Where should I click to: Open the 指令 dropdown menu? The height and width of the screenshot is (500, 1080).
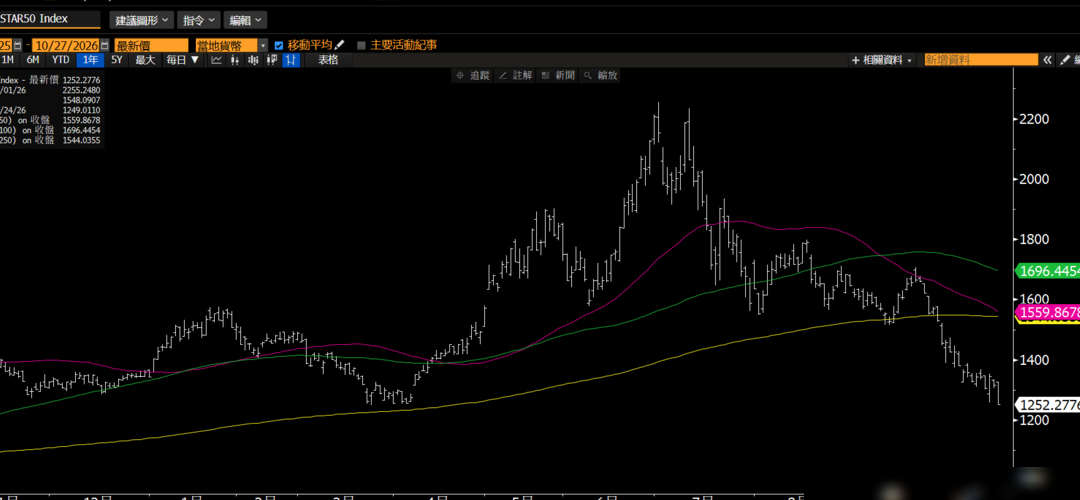(198, 20)
